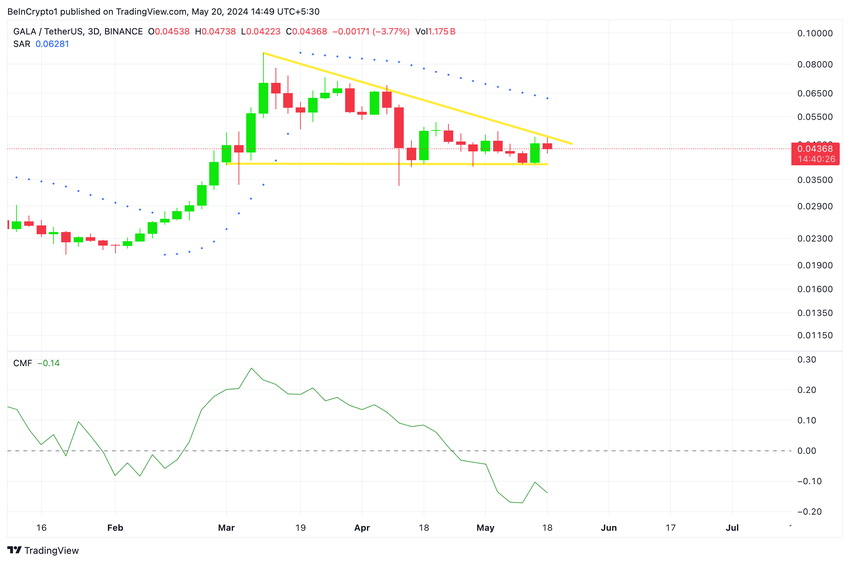The image size is (850, 563).
Task: Click the 0.01900 price axis label
Action: (x=815, y=265)
